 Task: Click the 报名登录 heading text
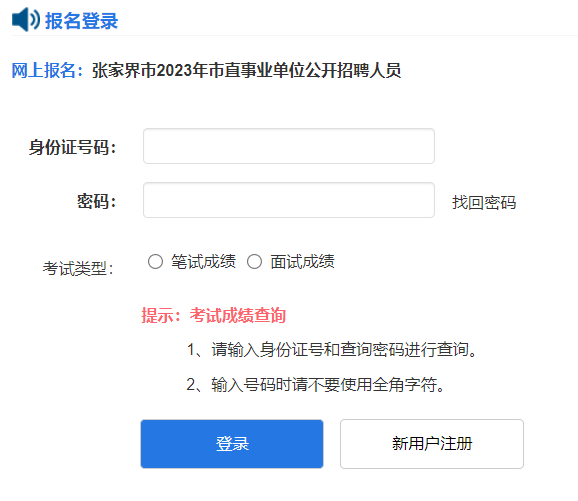tap(81, 21)
